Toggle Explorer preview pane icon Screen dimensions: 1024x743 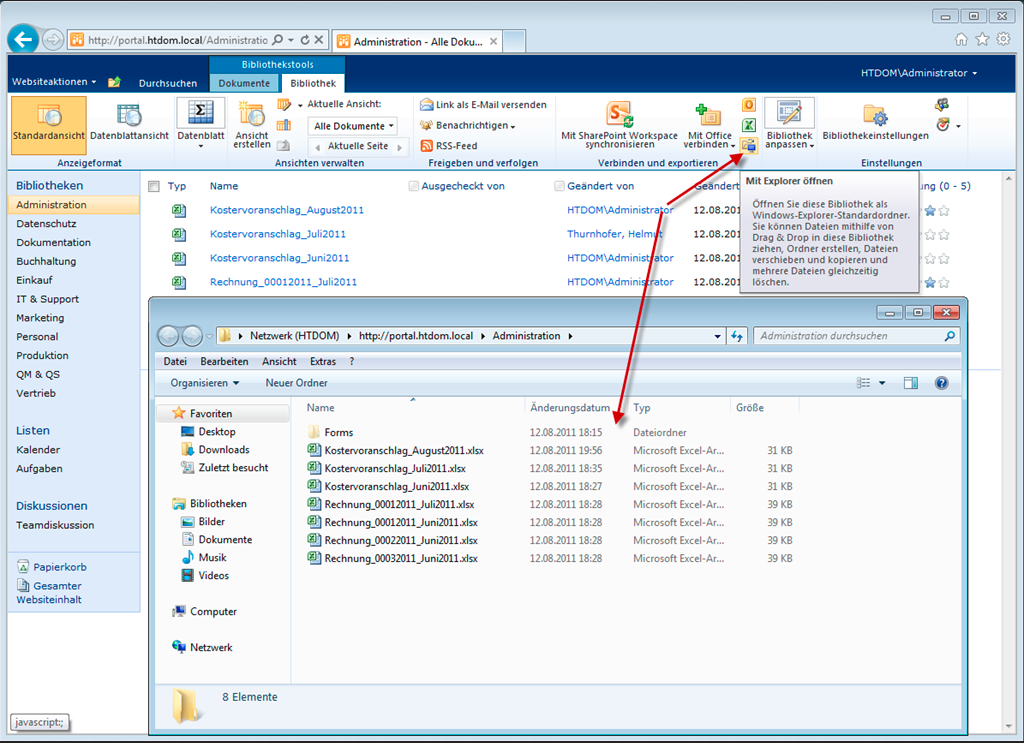click(910, 383)
